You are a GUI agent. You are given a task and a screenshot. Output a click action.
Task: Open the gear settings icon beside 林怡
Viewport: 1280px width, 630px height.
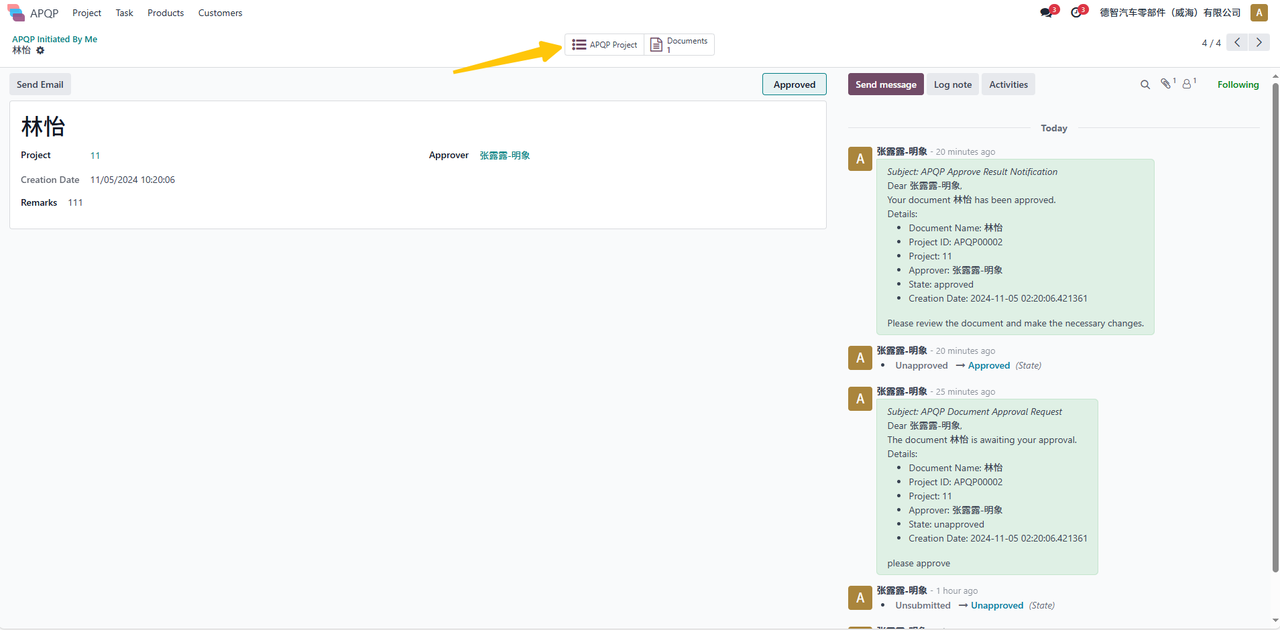41,50
